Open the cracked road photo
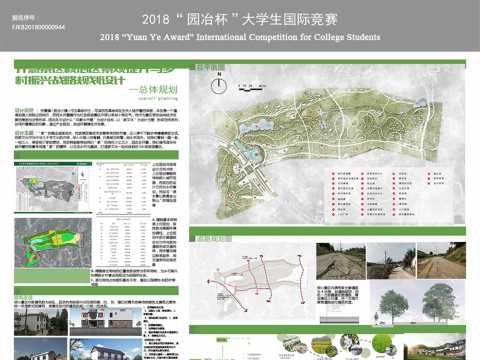This screenshot has width=480, height=360. (x=341, y=261)
